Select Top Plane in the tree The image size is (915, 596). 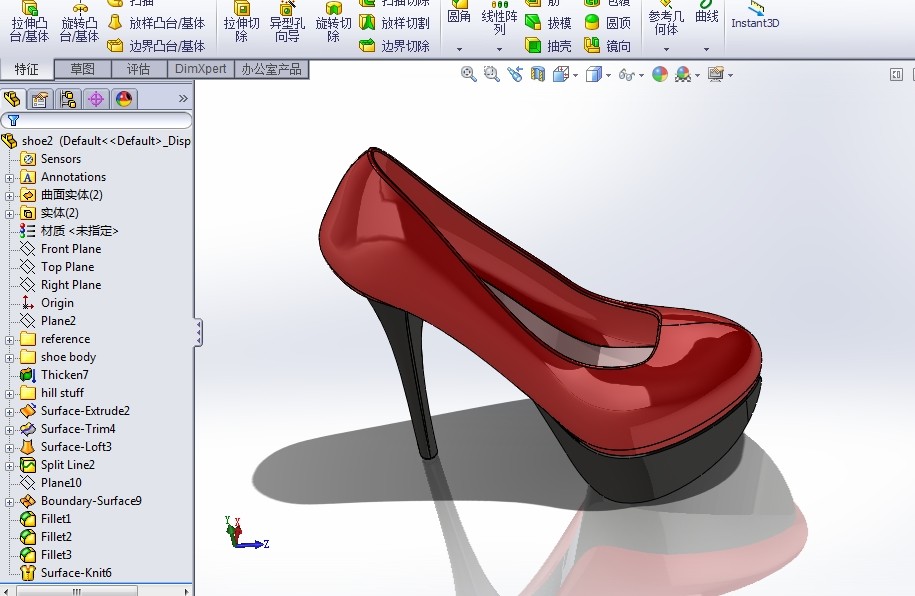(x=57, y=267)
